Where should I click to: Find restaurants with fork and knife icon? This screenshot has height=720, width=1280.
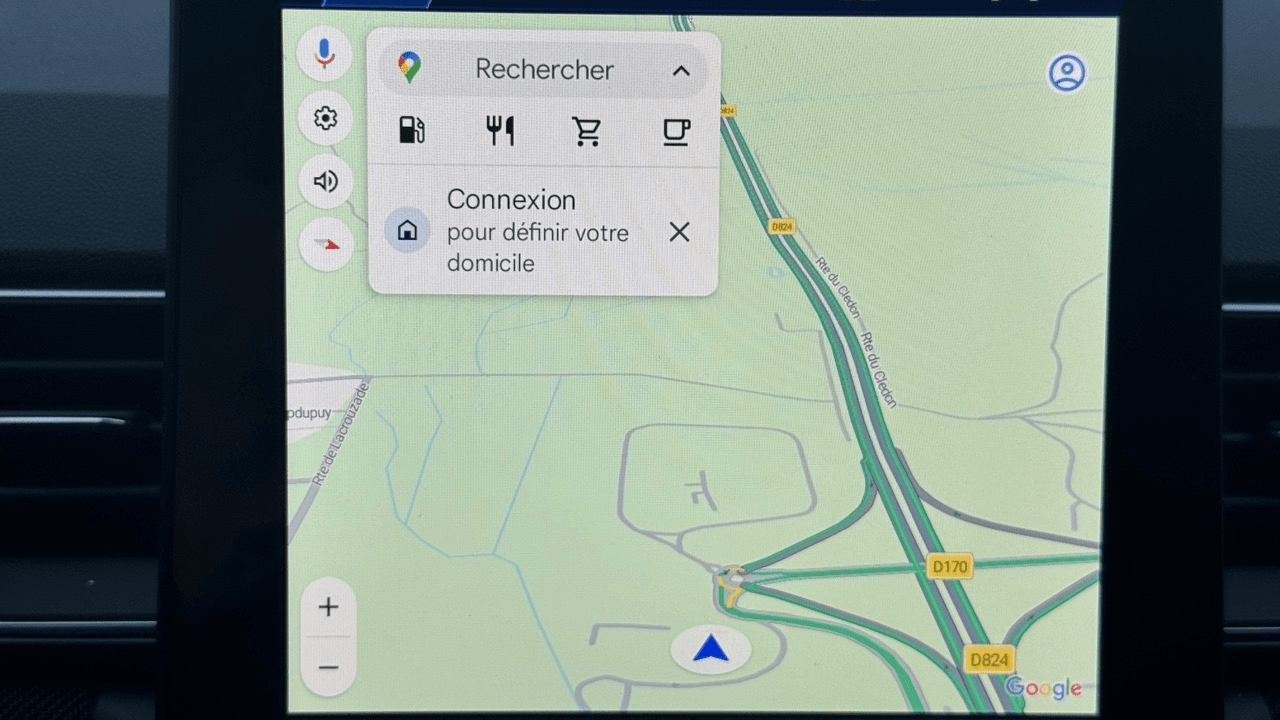(500, 130)
